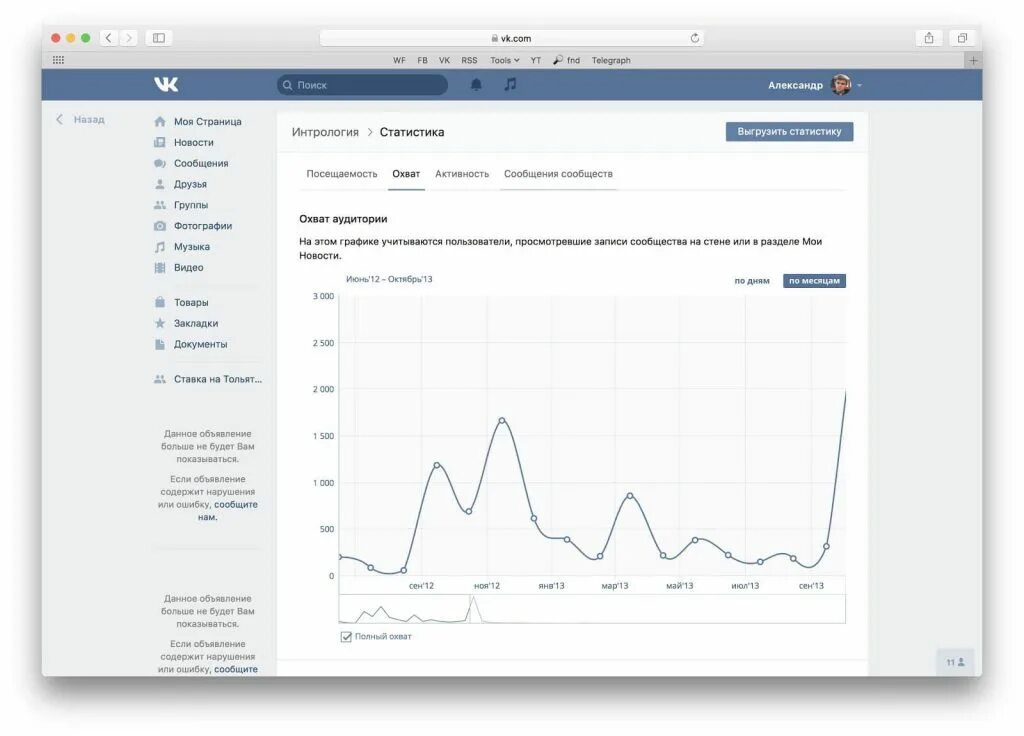
Task: Switch graph to по дням
Action: [x=752, y=281]
